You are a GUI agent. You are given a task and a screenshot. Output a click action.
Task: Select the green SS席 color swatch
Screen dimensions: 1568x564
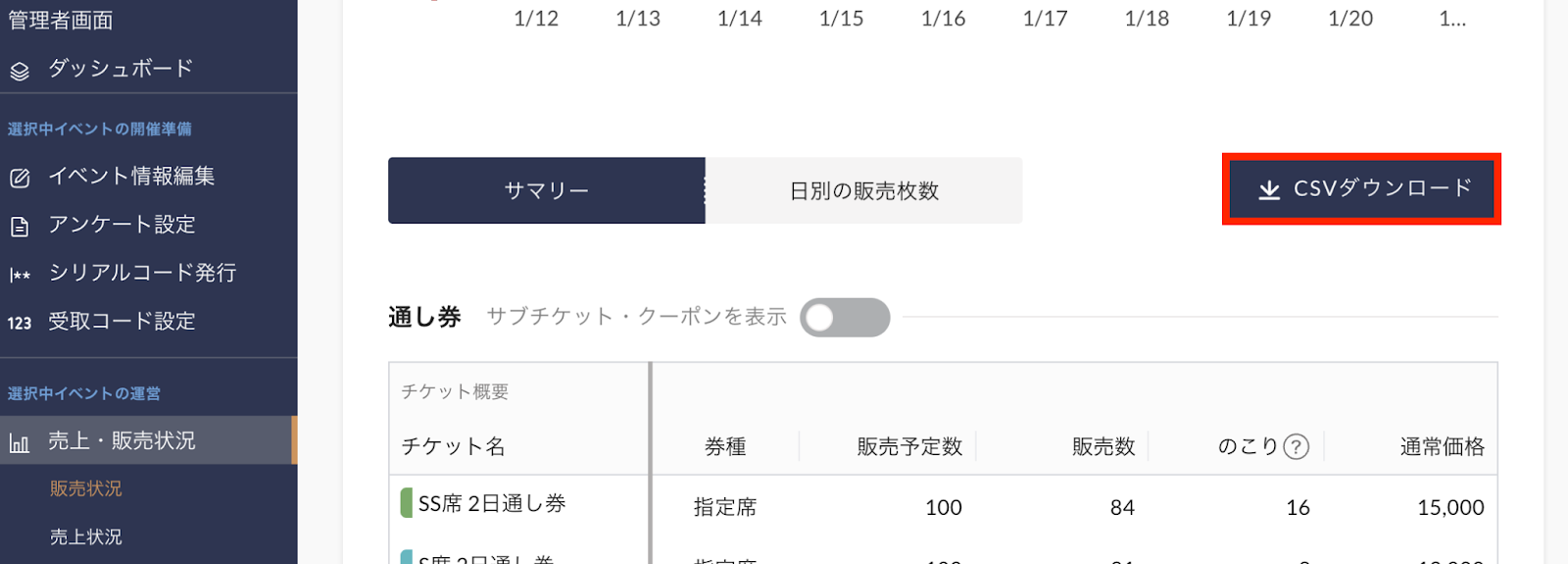(x=406, y=503)
